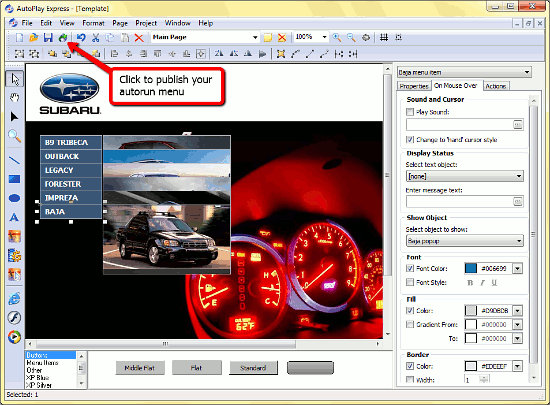This screenshot has width=550, height=405.
Task: Open a project with the folder icon
Action: point(33,38)
